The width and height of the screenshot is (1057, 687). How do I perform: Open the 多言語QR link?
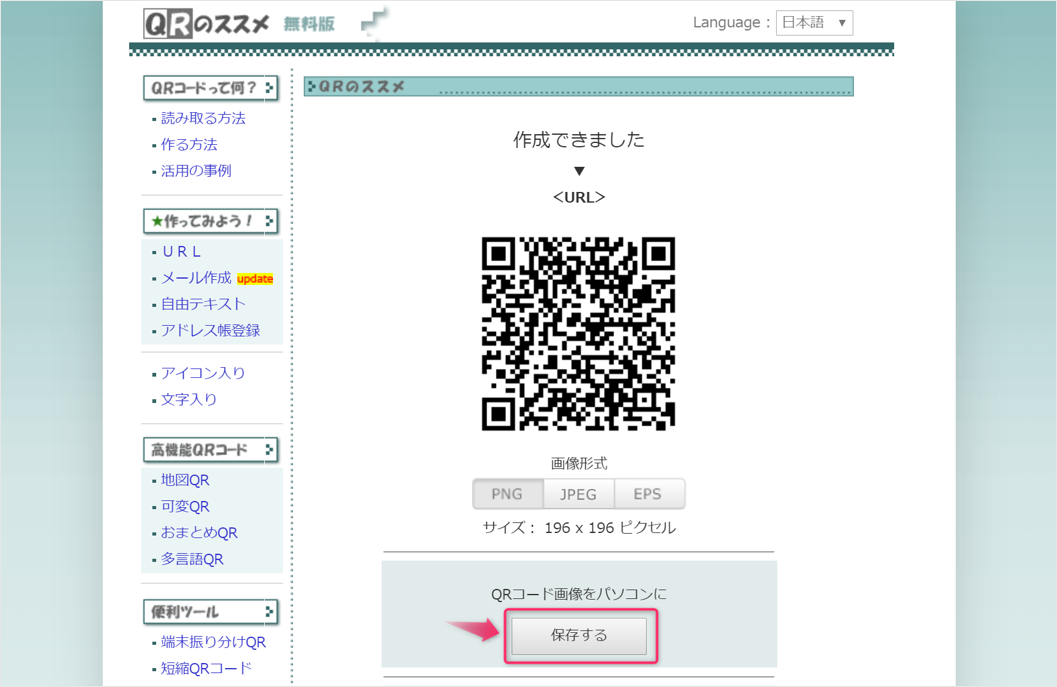[x=191, y=559]
